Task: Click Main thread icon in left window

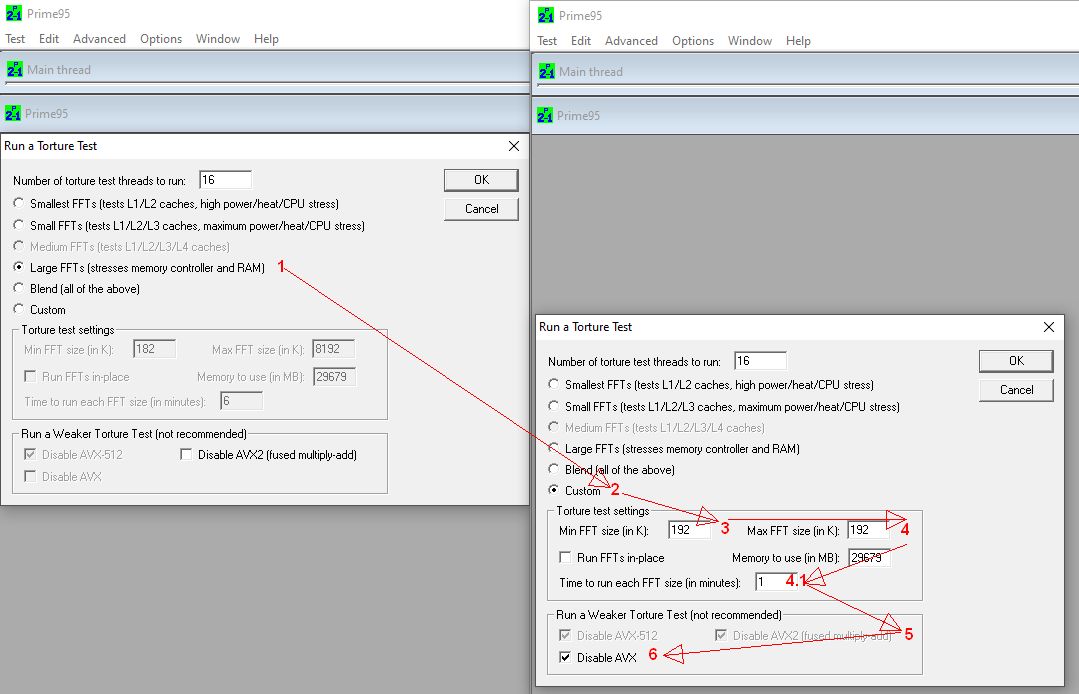Action: click(x=14, y=69)
